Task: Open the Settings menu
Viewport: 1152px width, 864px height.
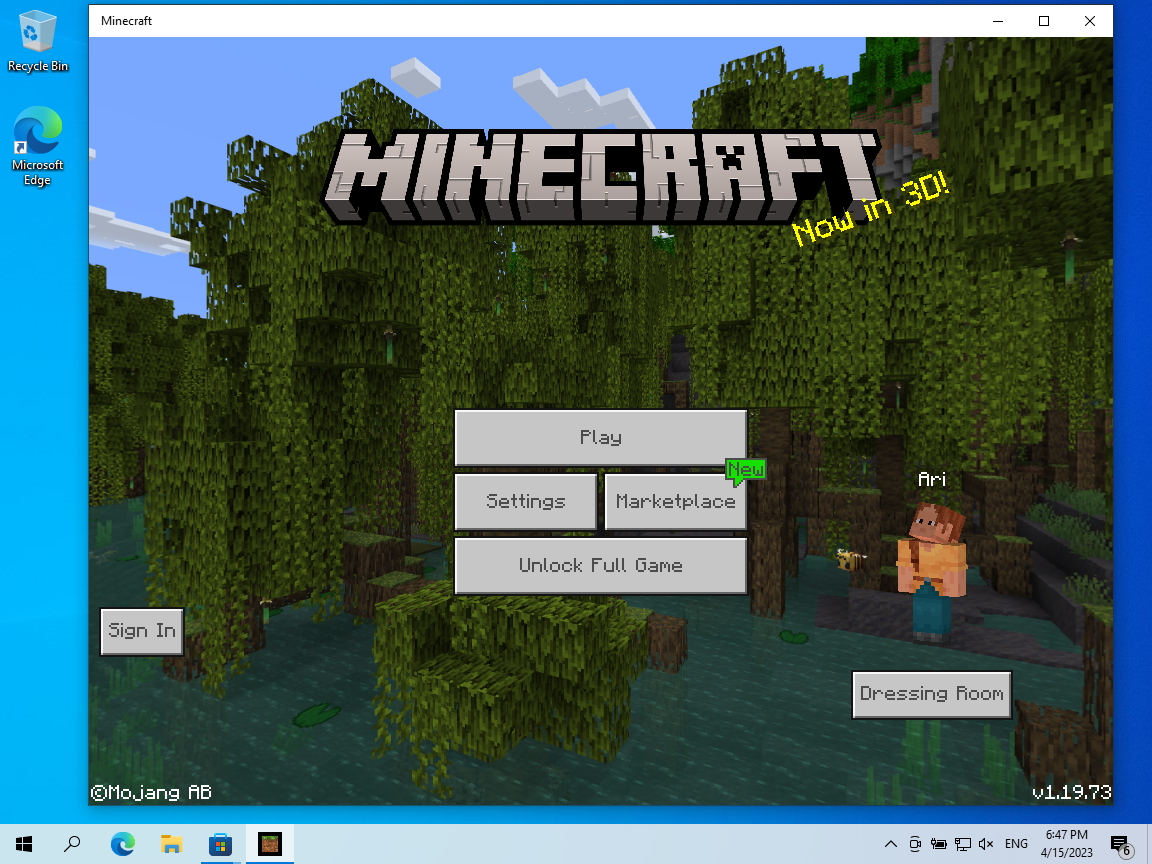Action: 525,501
